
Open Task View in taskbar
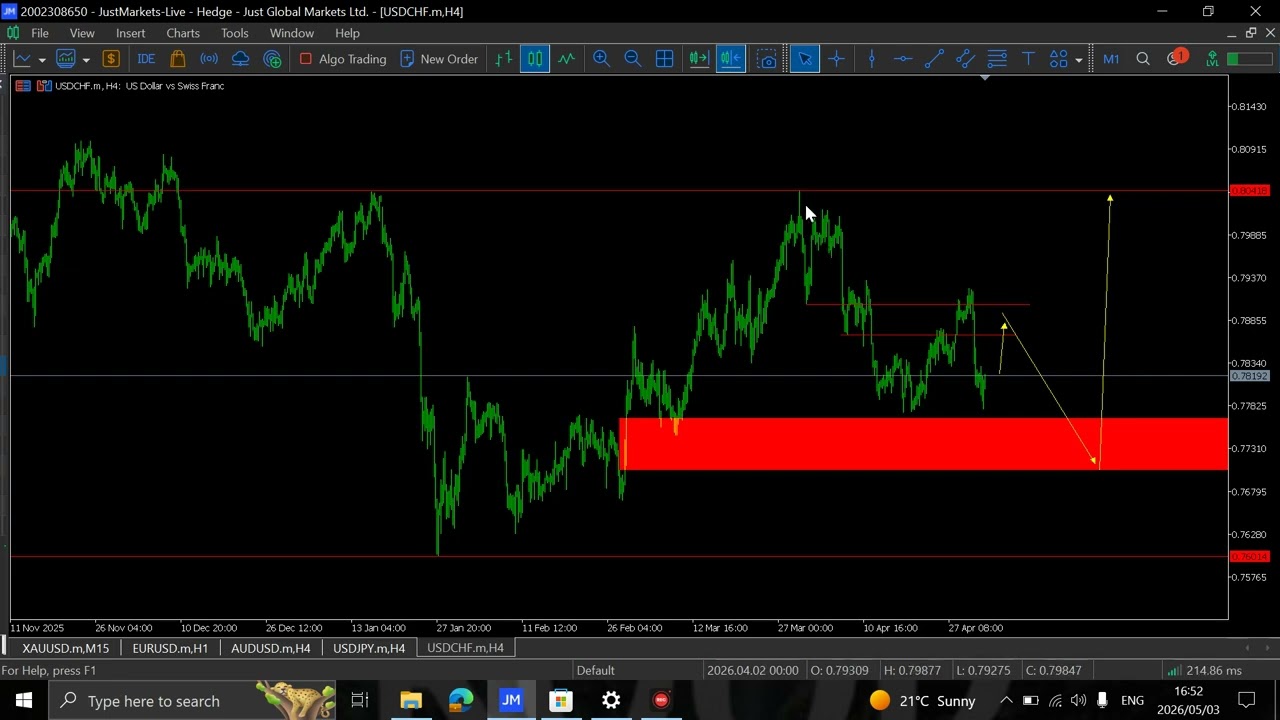(x=360, y=701)
